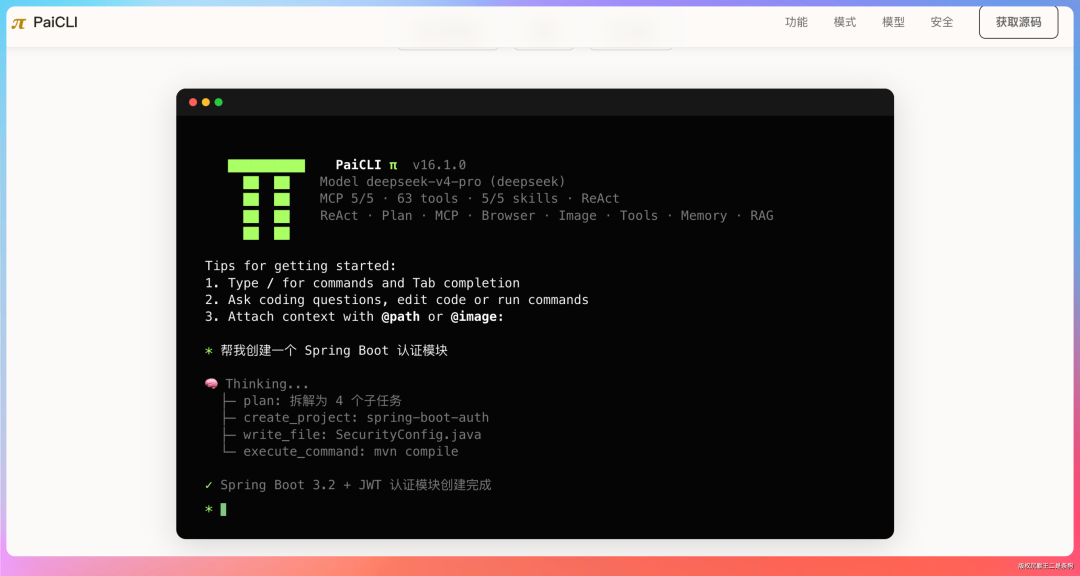The image size is (1080, 576).
Task: Go to the 模式 navigation item
Action: 844,22
